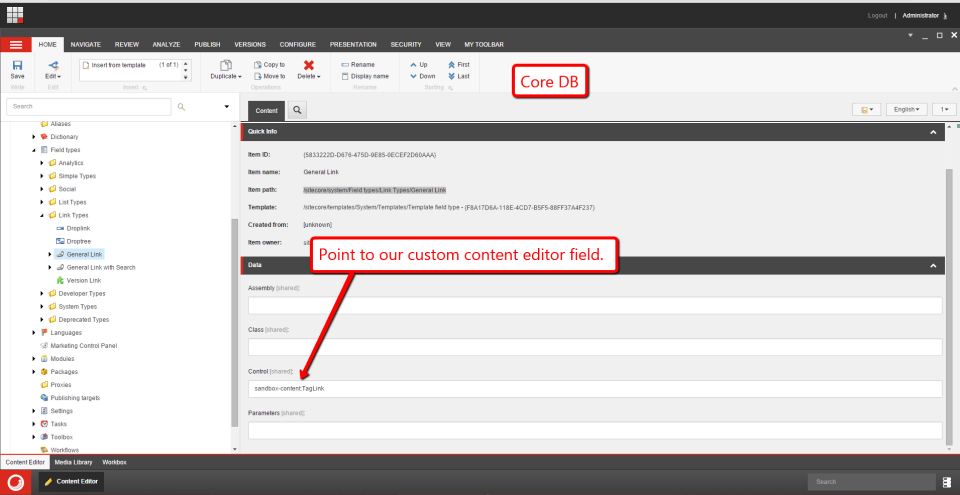The height and width of the screenshot is (495, 960).
Task: Expand the Languages tree node
Action: tap(35, 333)
